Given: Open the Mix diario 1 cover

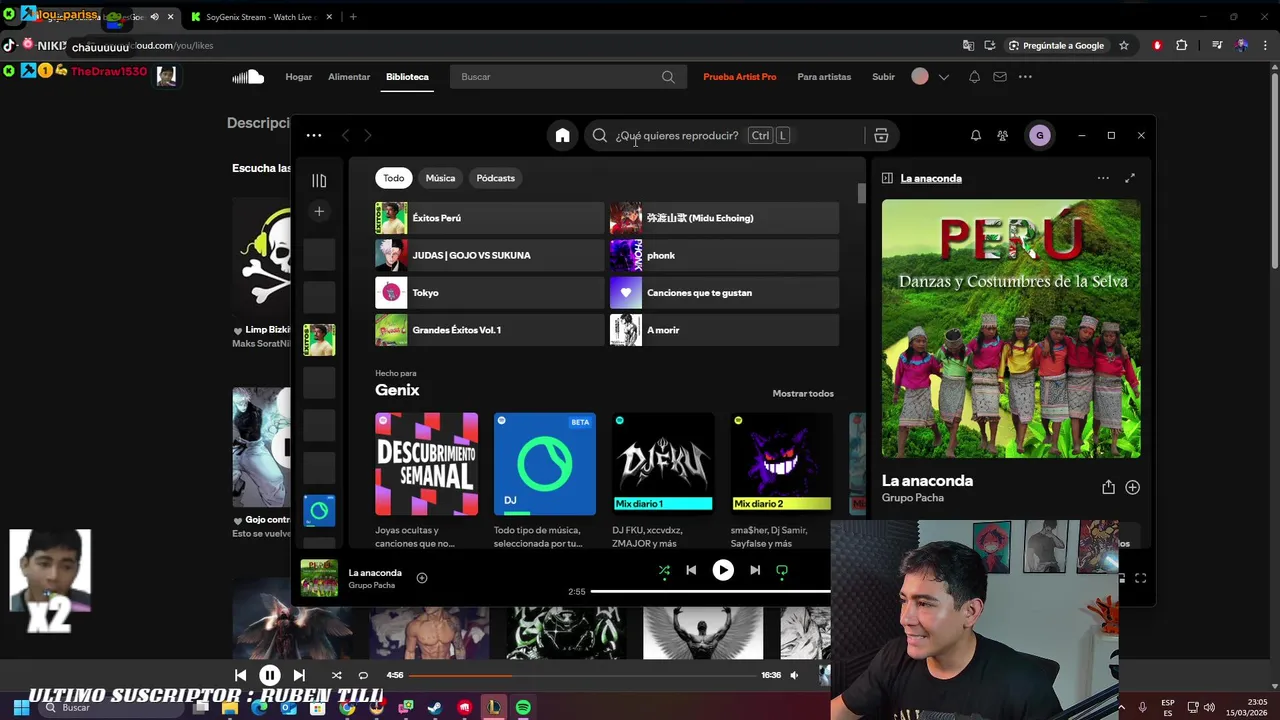Looking at the screenshot, I should point(663,464).
